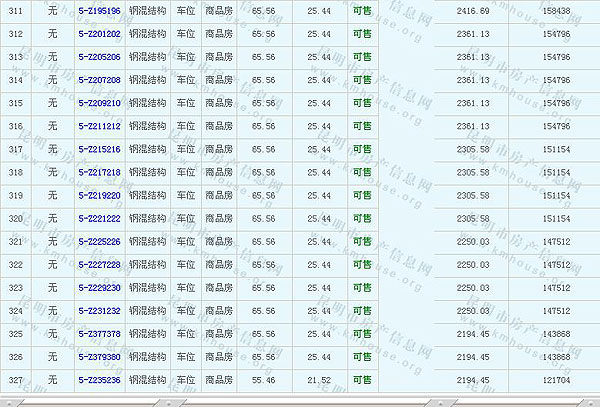Open unit 5-Z231232 details

99,310
